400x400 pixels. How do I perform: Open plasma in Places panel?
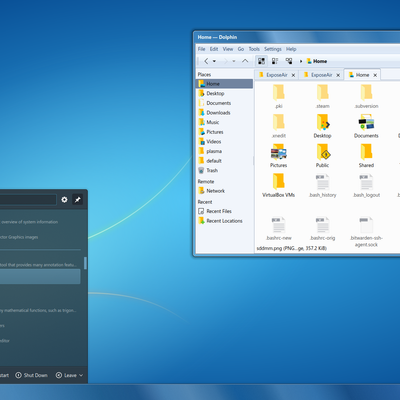click(x=224, y=151)
